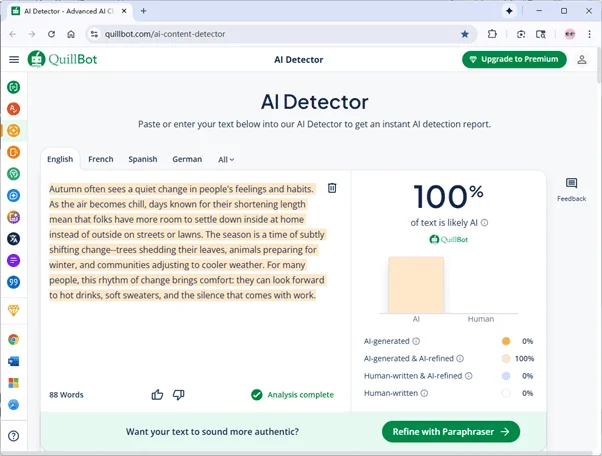Open the red Grammar Checker sidebar icon

tap(13, 109)
